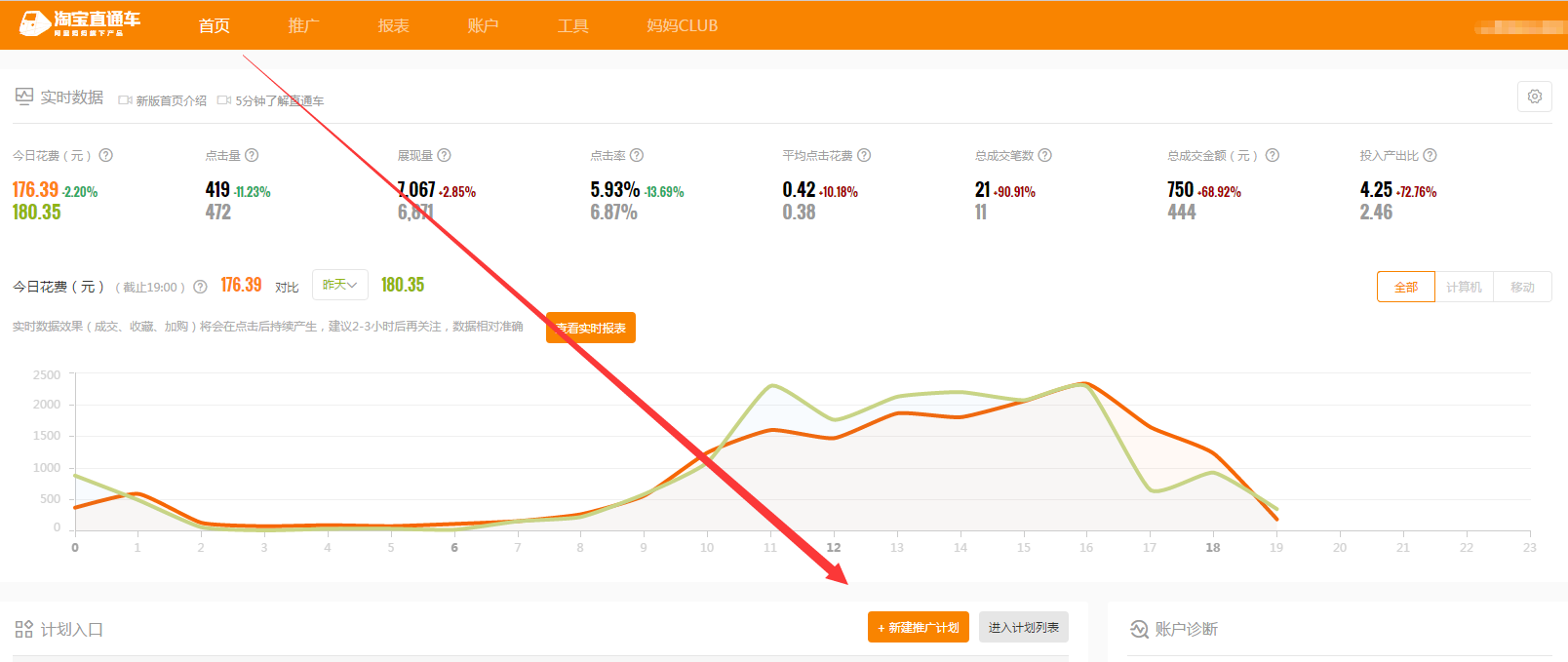Click the 新建推广计划 button
The height and width of the screenshot is (662, 1568).
tap(918, 627)
